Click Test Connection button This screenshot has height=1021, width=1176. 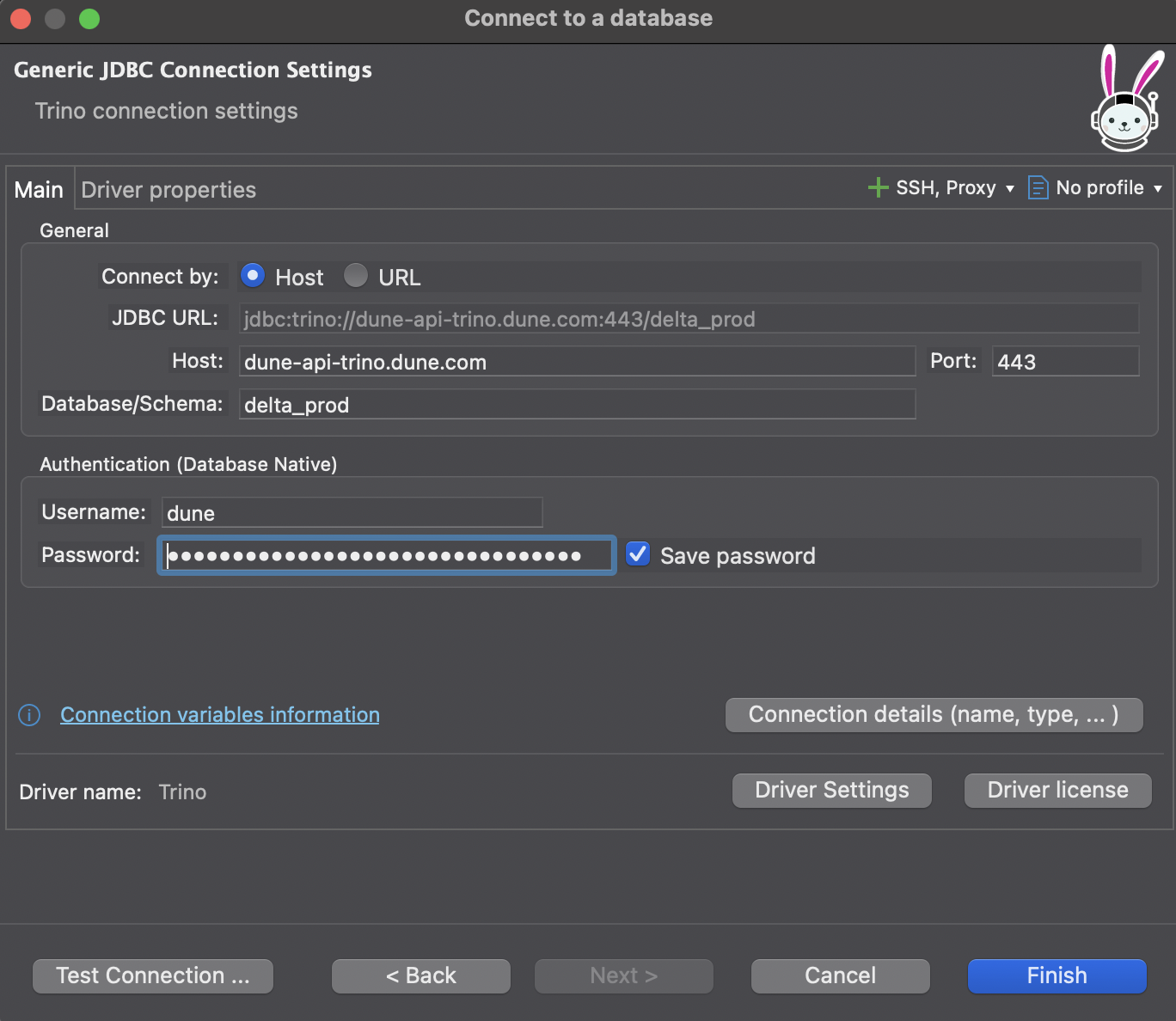point(153,976)
